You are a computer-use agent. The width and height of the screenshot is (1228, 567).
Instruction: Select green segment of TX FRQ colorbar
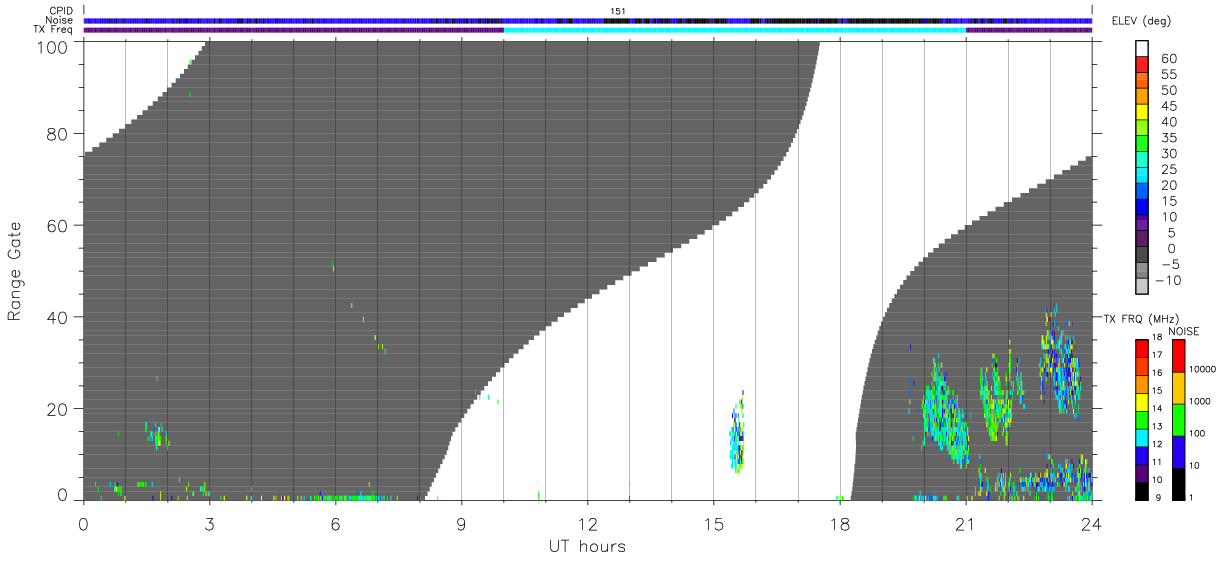tap(1142, 420)
